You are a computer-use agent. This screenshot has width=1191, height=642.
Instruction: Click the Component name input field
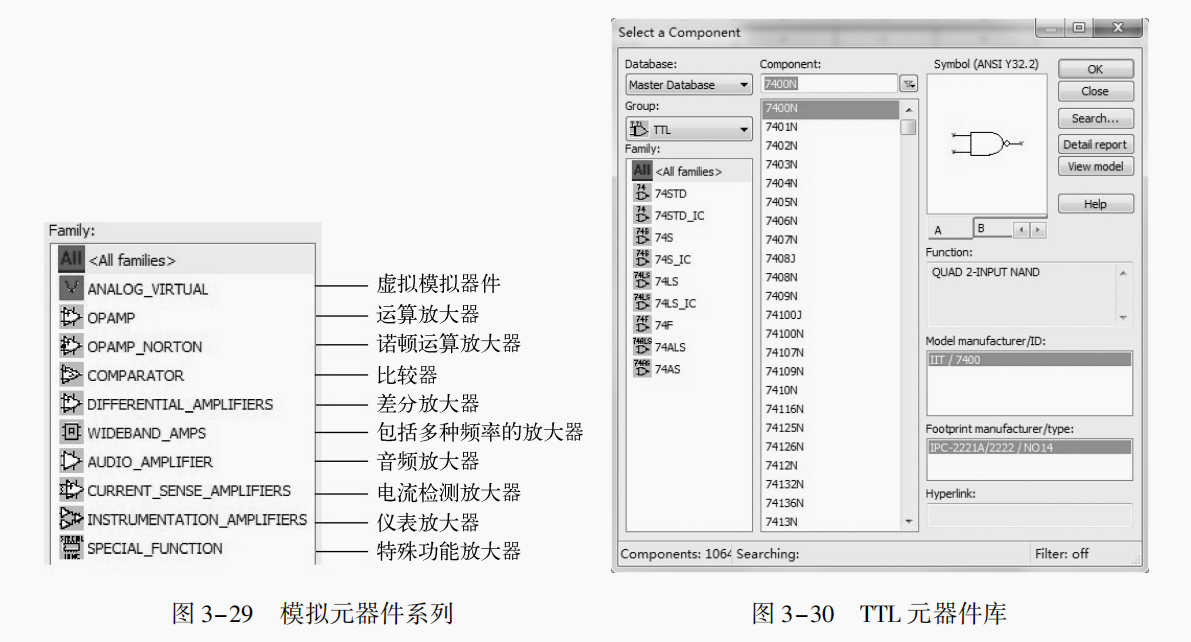pos(828,85)
